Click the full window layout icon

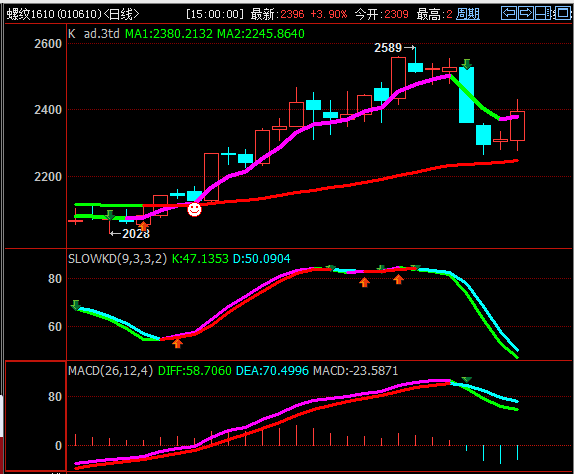point(562,14)
